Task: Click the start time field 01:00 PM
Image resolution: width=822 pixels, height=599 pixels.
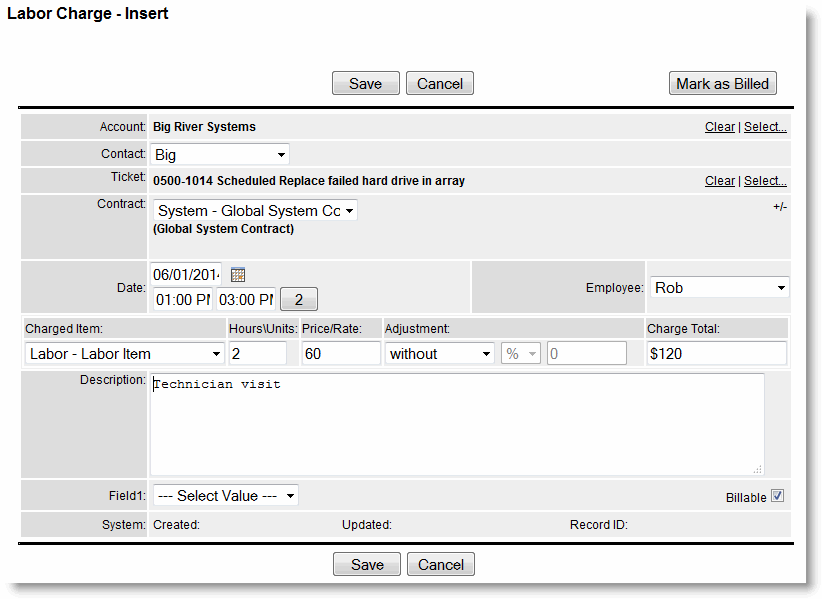Action: click(182, 299)
